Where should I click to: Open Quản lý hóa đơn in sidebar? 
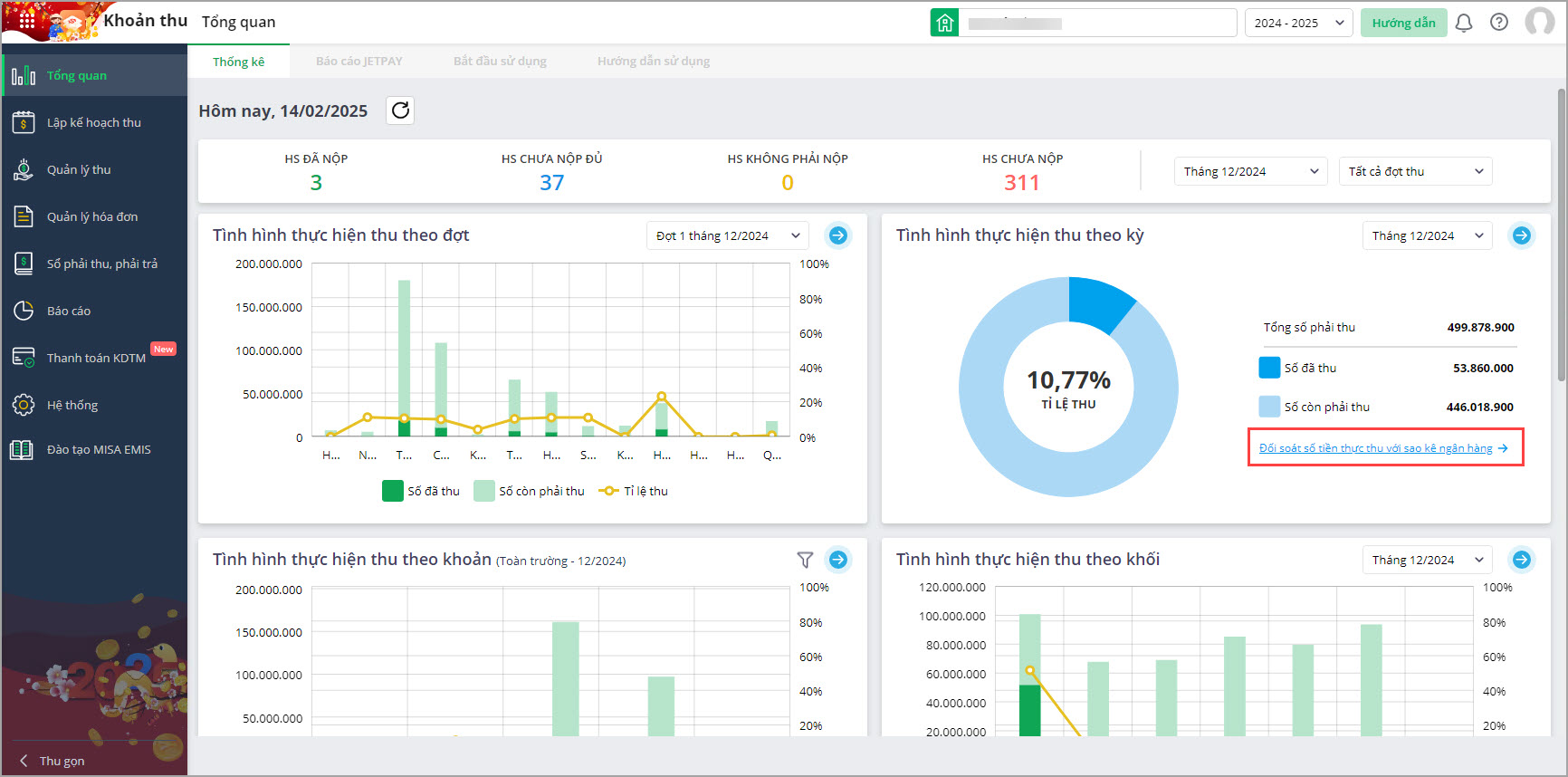[x=92, y=216]
